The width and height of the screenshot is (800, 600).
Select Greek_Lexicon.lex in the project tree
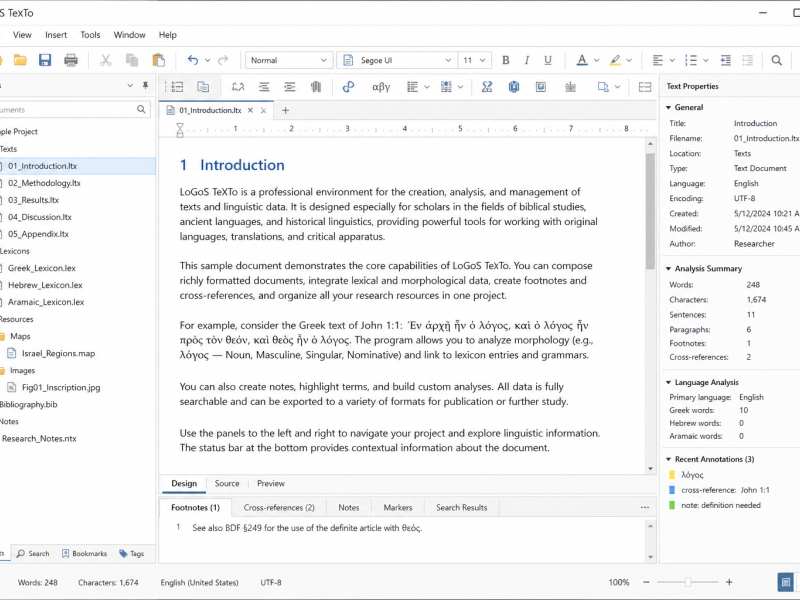[42, 268]
